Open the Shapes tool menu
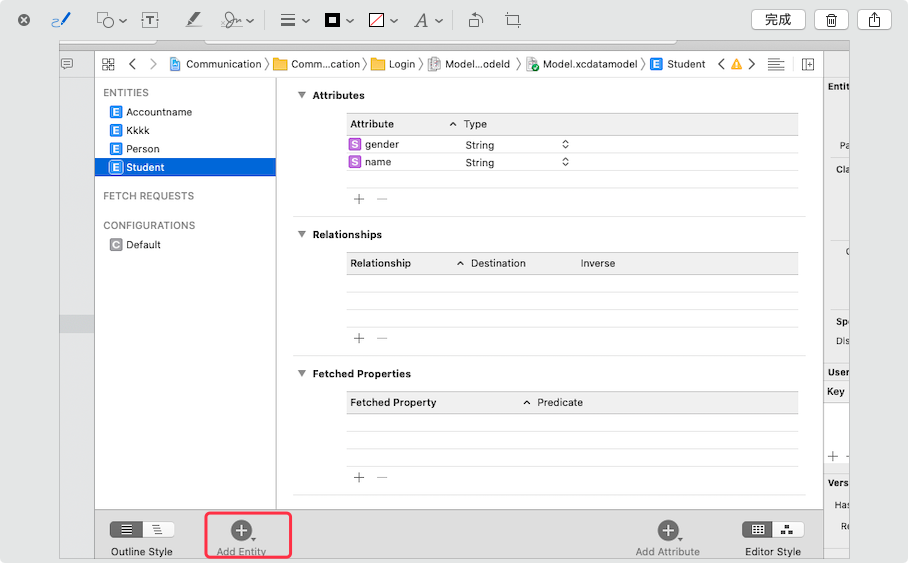This screenshot has height=563, width=908. (x=111, y=20)
